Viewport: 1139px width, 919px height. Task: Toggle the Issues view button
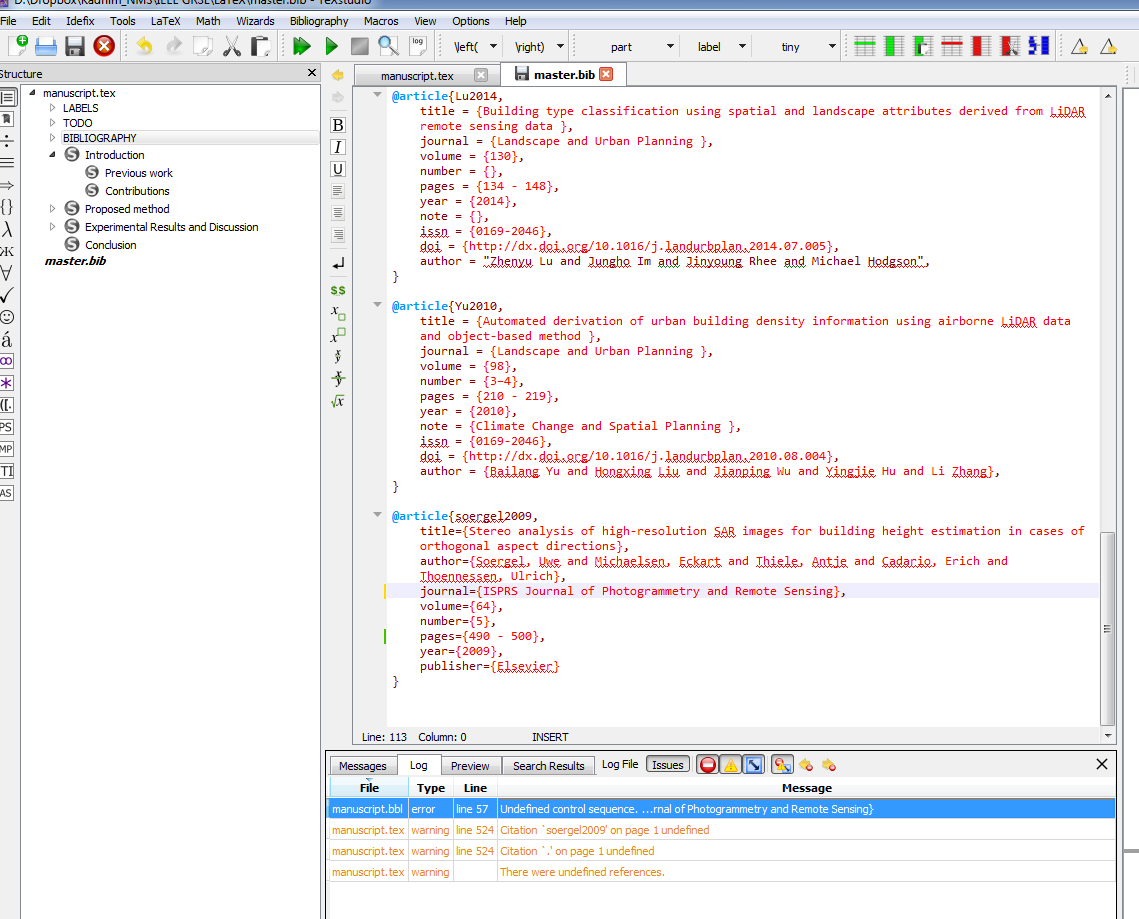point(668,764)
